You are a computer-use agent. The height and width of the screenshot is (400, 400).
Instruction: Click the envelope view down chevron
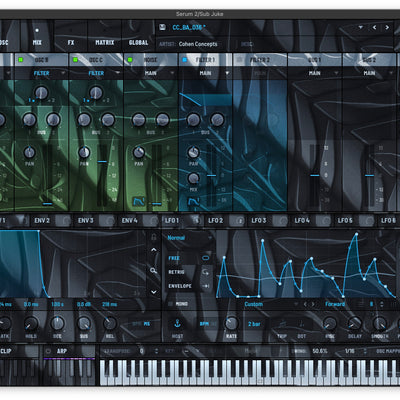153,292
